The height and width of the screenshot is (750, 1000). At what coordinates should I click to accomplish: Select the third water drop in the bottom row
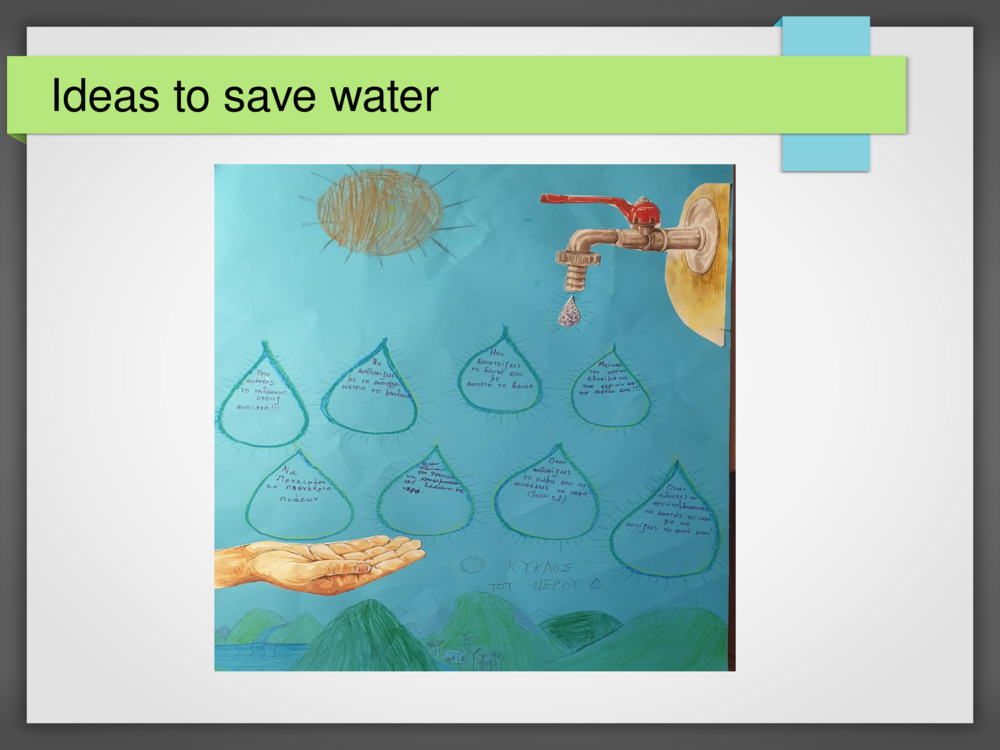click(x=547, y=492)
